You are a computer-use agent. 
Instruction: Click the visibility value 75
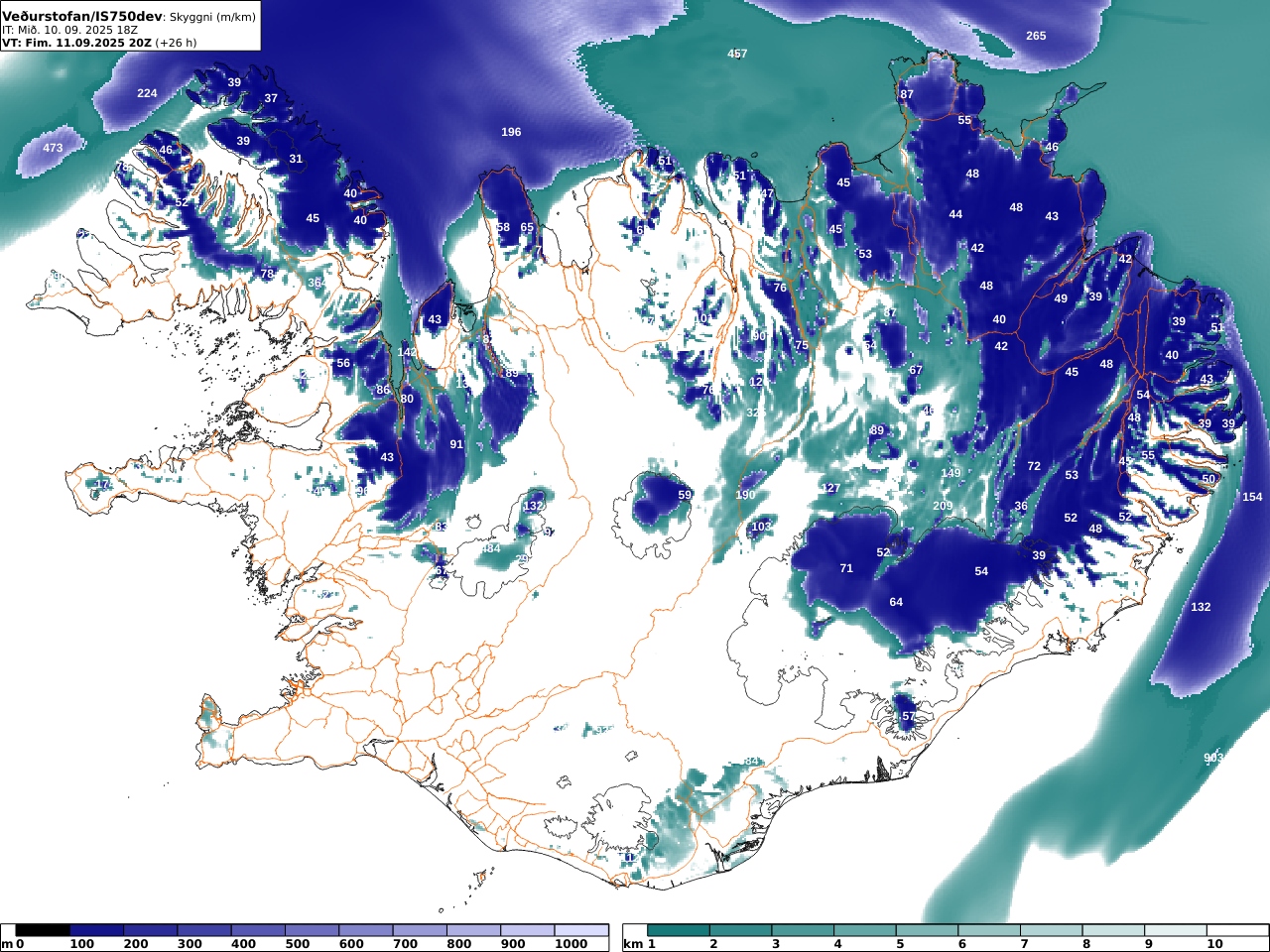pyautogui.click(x=802, y=345)
